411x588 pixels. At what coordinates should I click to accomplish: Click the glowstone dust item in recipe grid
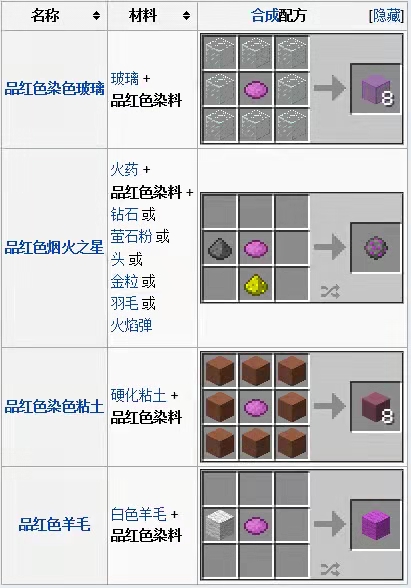pos(256,285)
